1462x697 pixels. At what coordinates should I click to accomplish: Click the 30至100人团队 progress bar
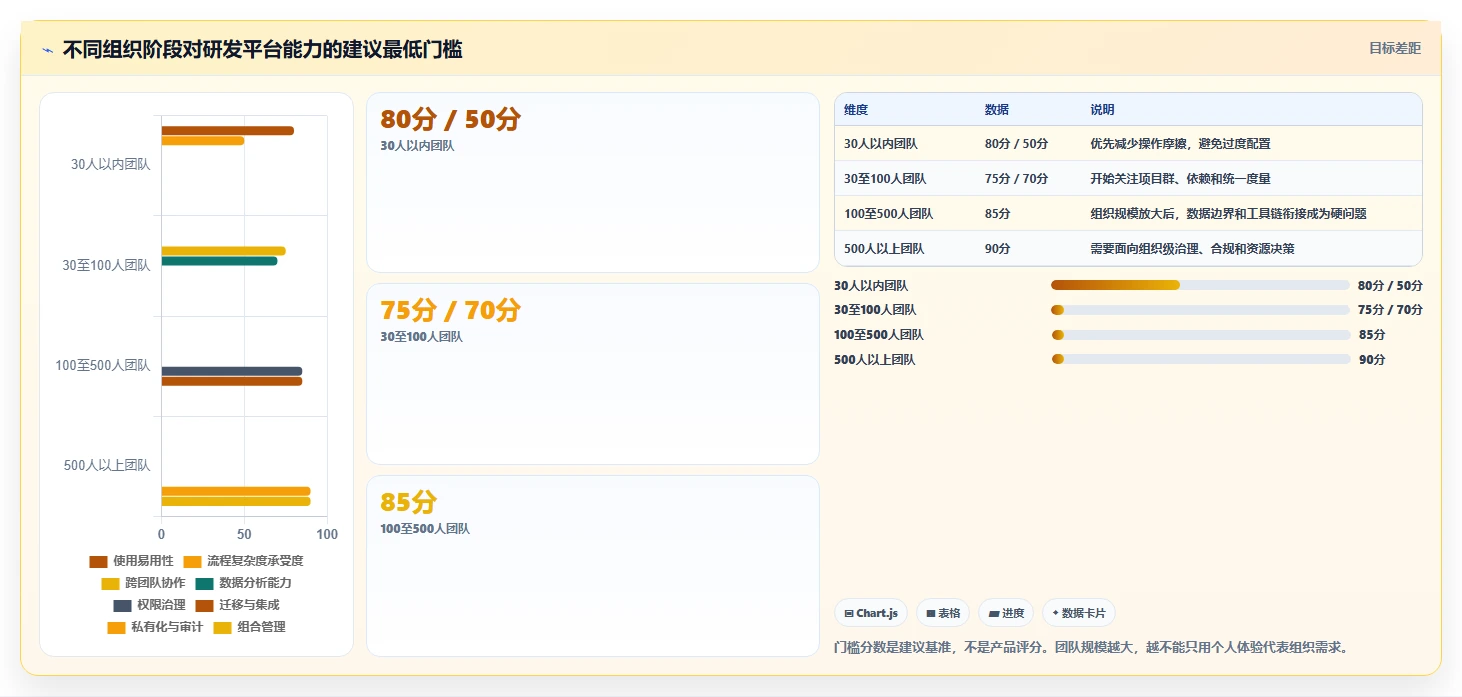click(x=1200, y=310)
